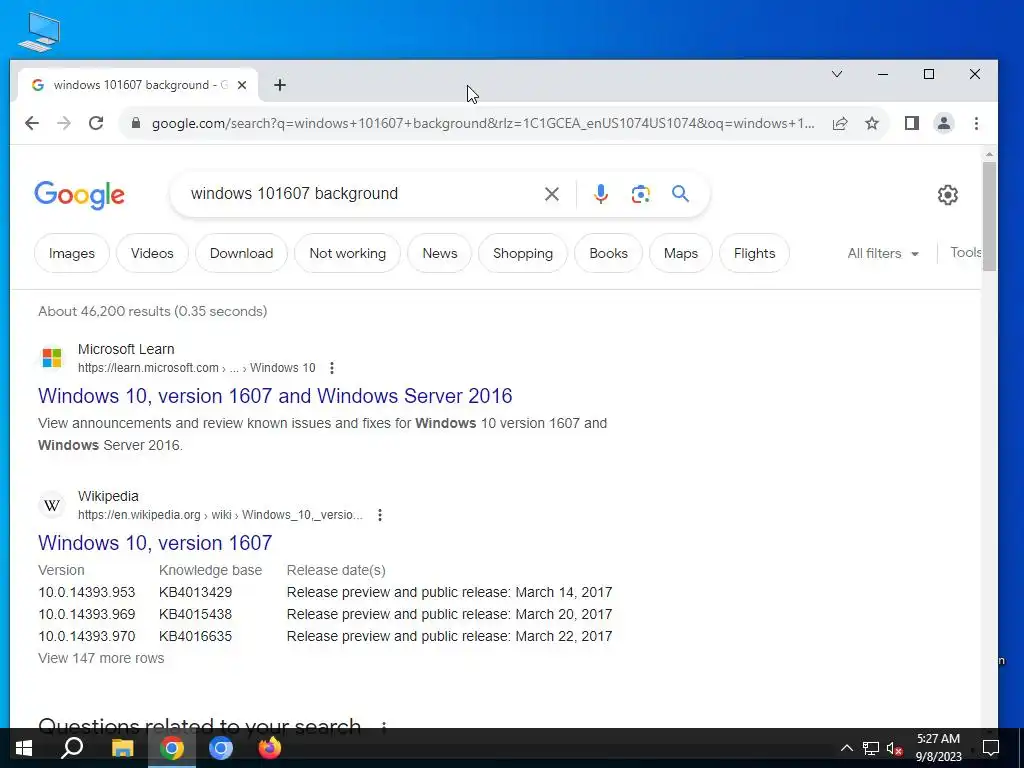This screenshot has height=768, width=1024.
Task: Open Chromium from the taskbar
Action: [221, 748]
